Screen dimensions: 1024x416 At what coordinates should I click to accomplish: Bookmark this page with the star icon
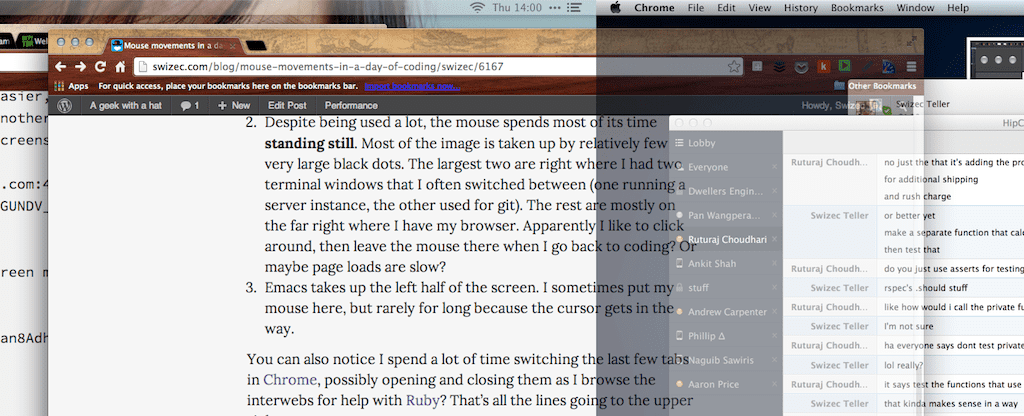point(735,67)
